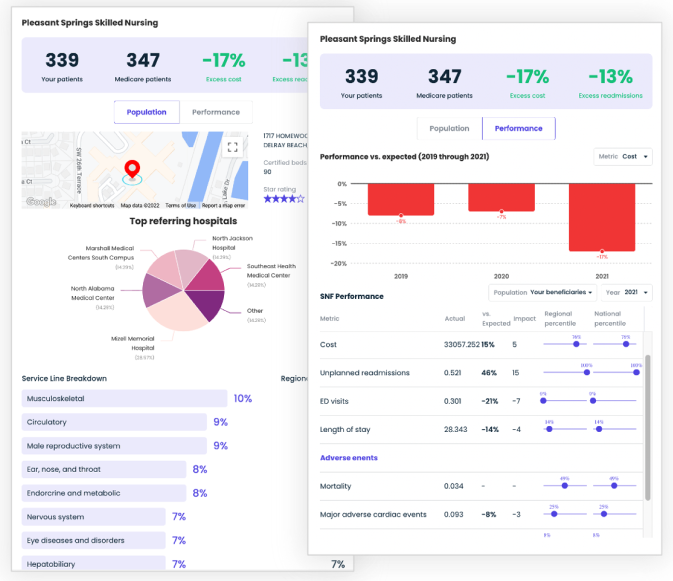Click the Southeast Health Medical Center slice
The image size is (673, 581).
tap(207, 278)
